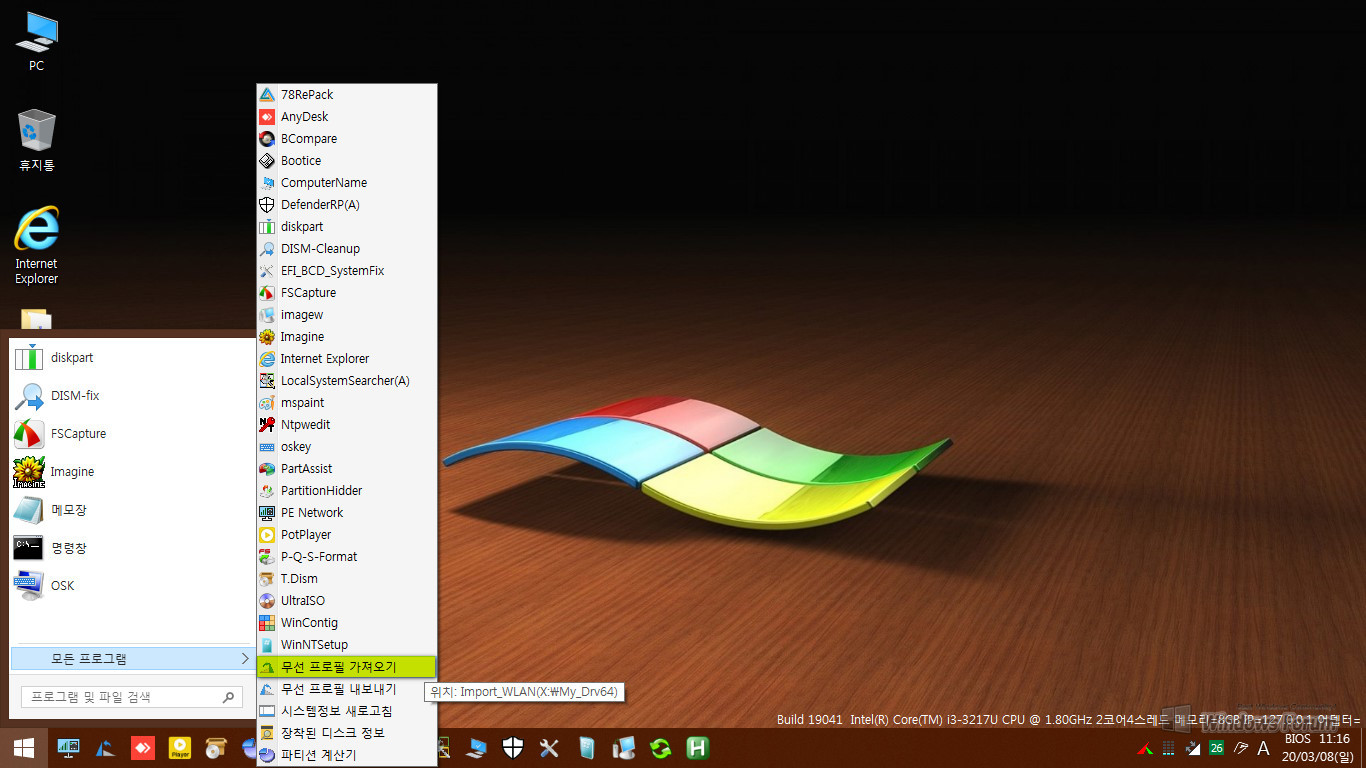Select 시스템정보 새로고침 in the list
Screen dimensions: 1366x768
[347, 711]
